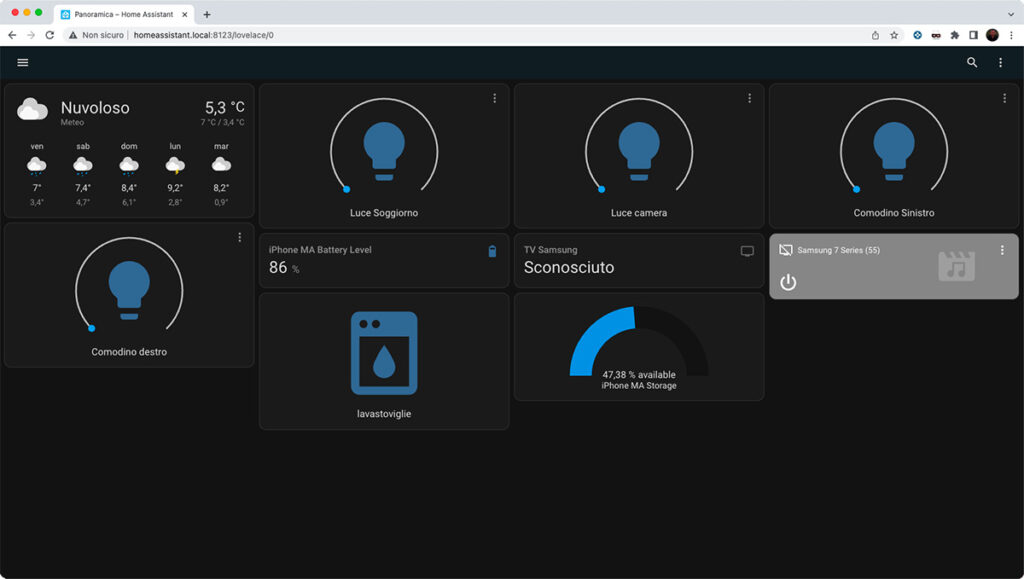Image resolution: width=1024 pixels, height=579 pixels.
Task: Click the TV Samsung screen icon
Action: point(747,251)
